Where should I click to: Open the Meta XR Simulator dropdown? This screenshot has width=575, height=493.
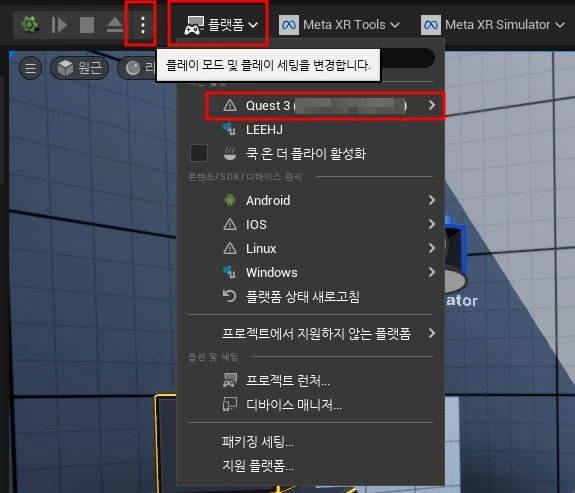point(492,25)
